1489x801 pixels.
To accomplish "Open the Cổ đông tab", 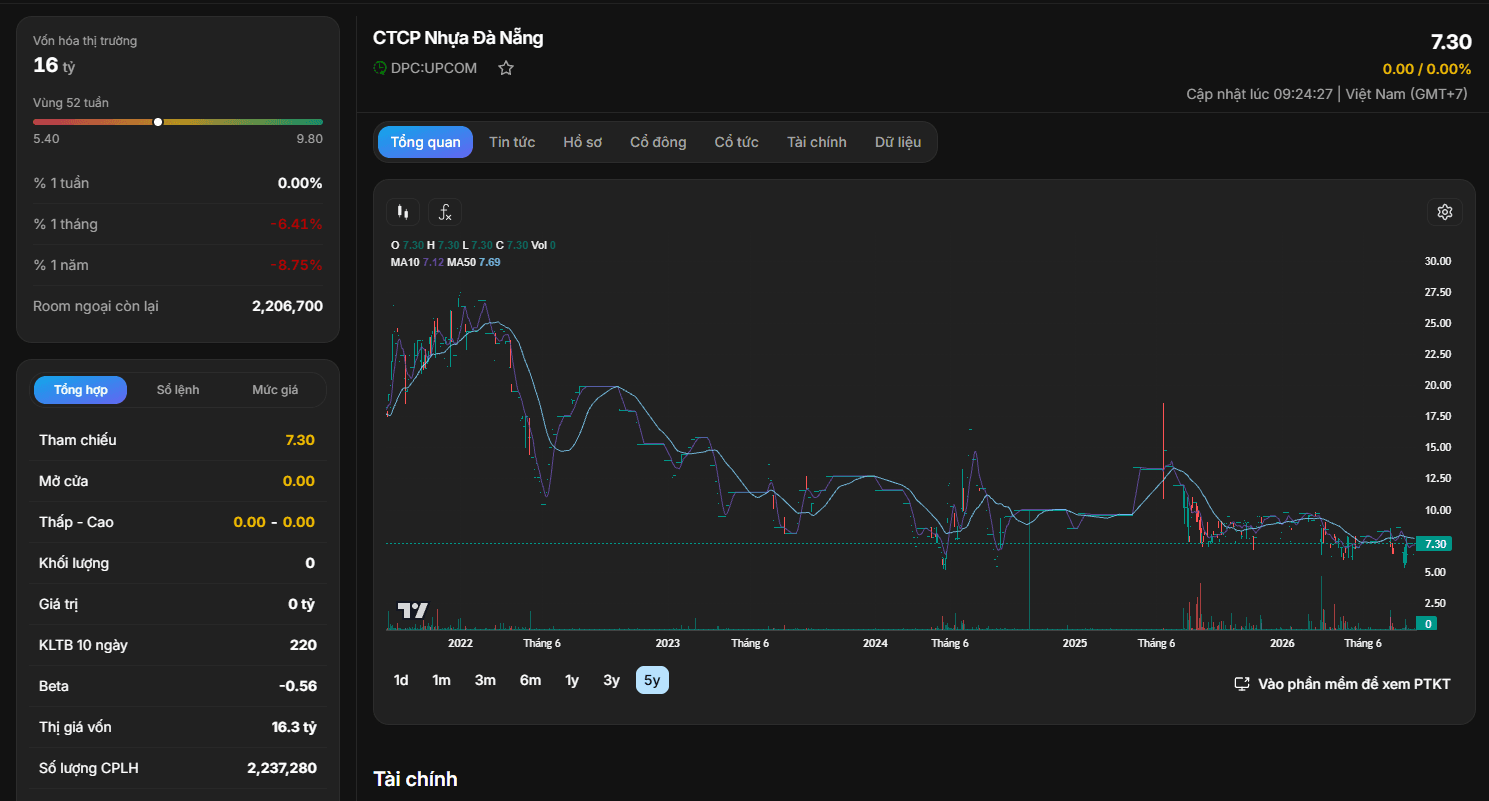I will [x=658, y=142].
